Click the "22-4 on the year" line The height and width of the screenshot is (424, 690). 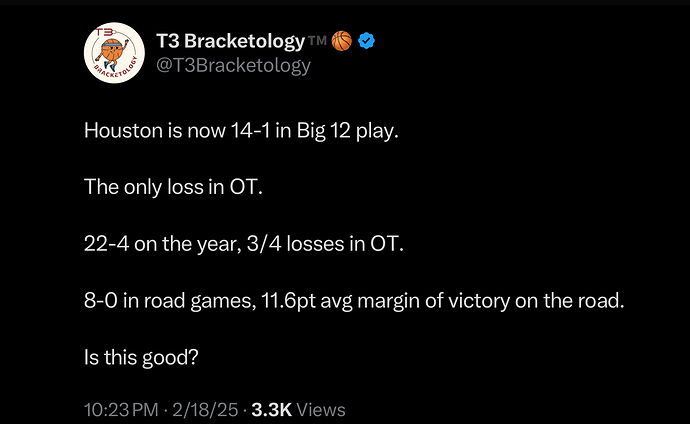(x=244, y=244)
